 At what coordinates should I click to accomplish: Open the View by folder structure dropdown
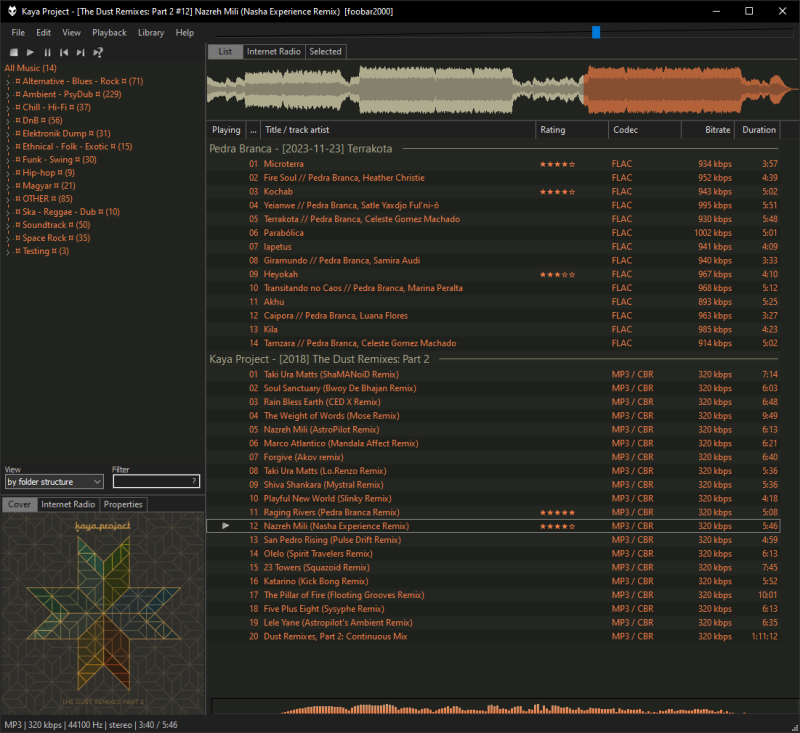(x=54, y=482)
